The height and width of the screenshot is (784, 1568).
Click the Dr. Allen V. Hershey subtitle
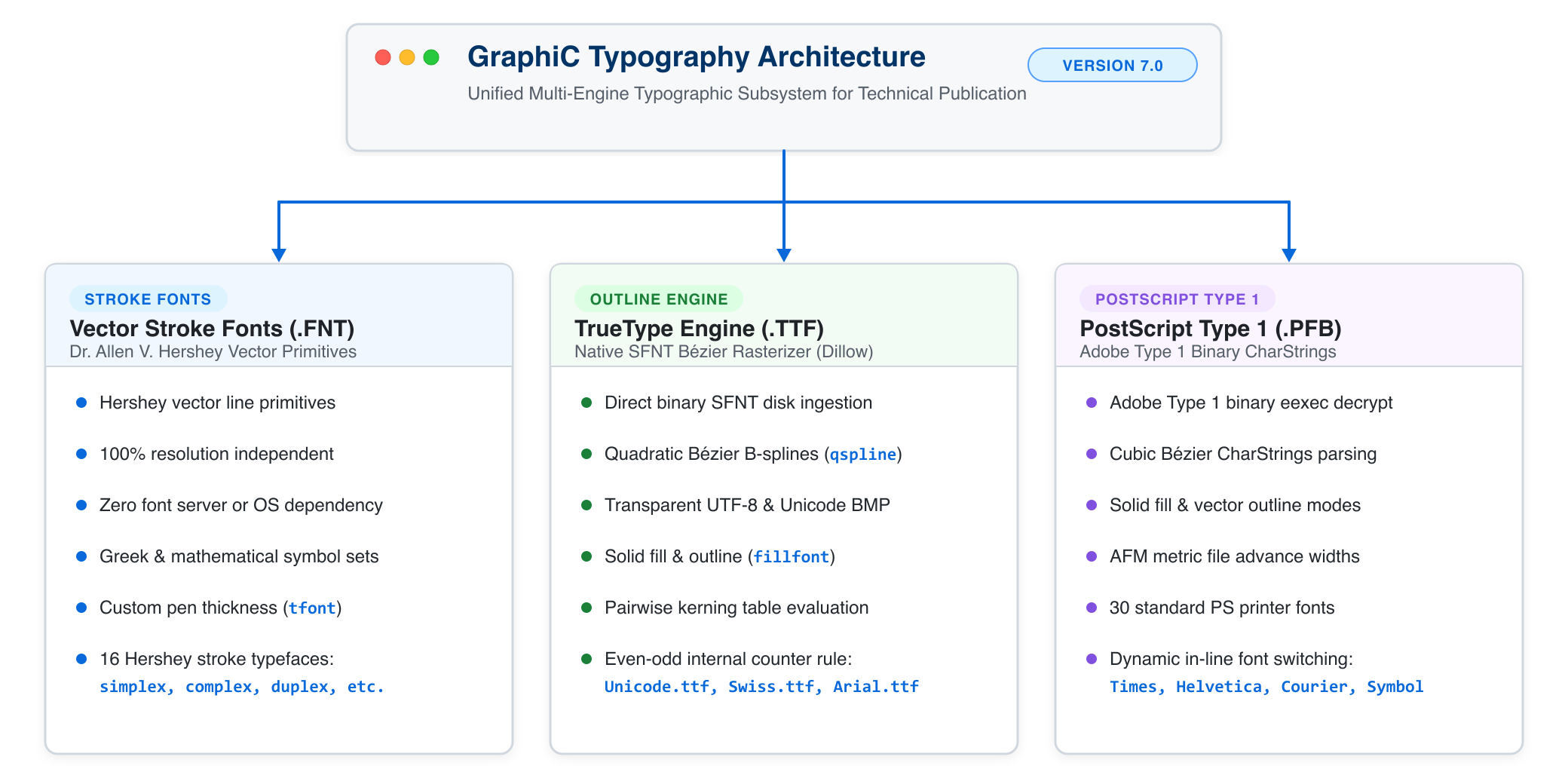click(213, 352)
